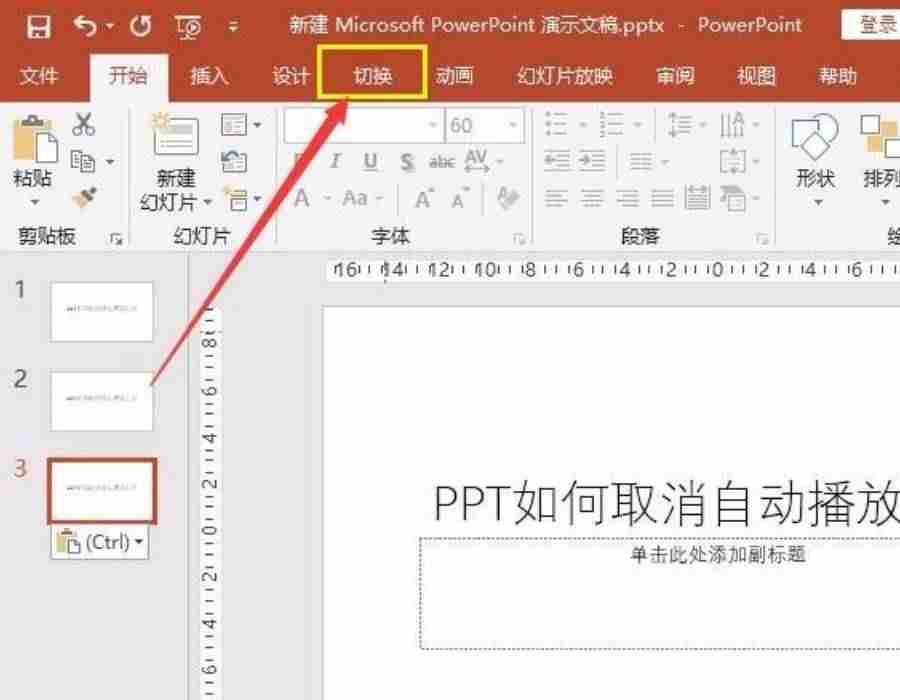Align text right

627,199
